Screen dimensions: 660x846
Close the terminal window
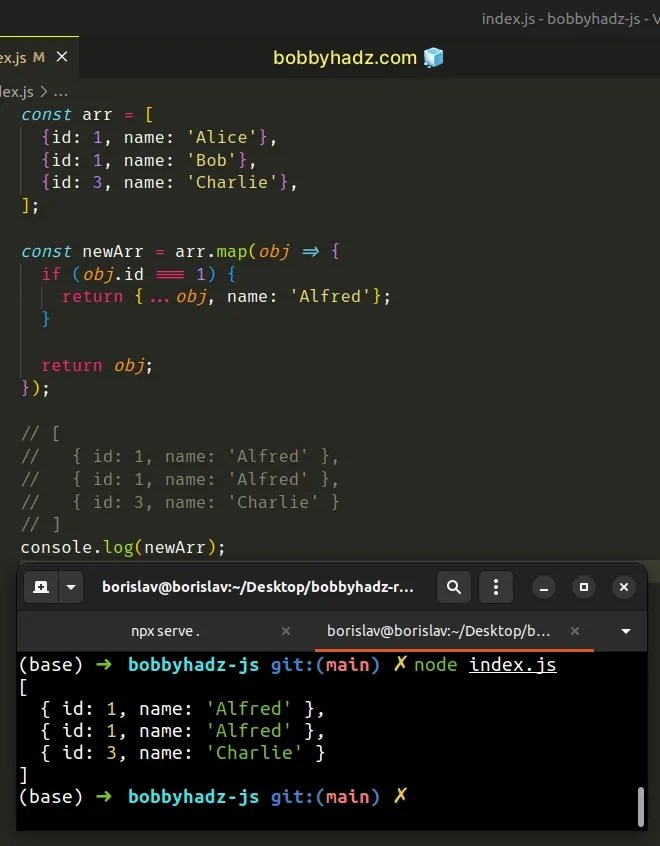(624, 587)
